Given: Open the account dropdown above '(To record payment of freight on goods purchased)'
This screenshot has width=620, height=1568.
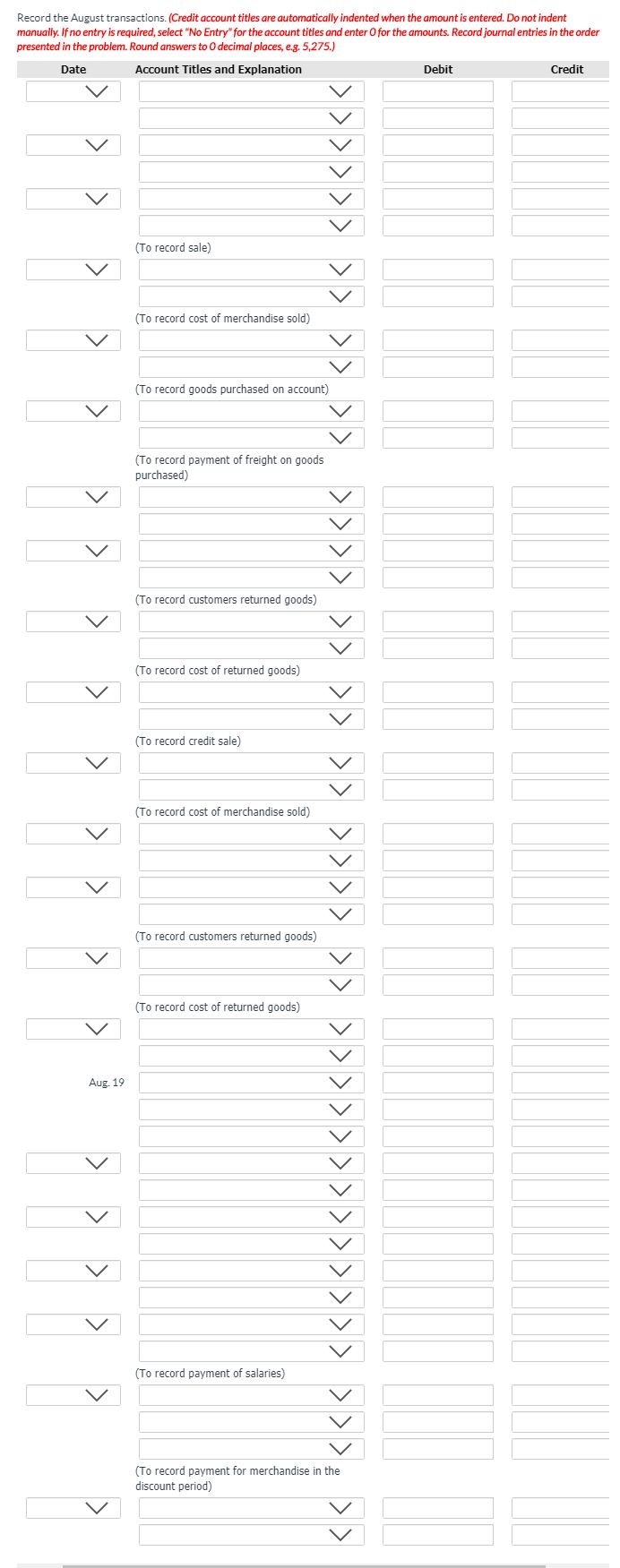Looking at the screenshot, I should [250, 437].
